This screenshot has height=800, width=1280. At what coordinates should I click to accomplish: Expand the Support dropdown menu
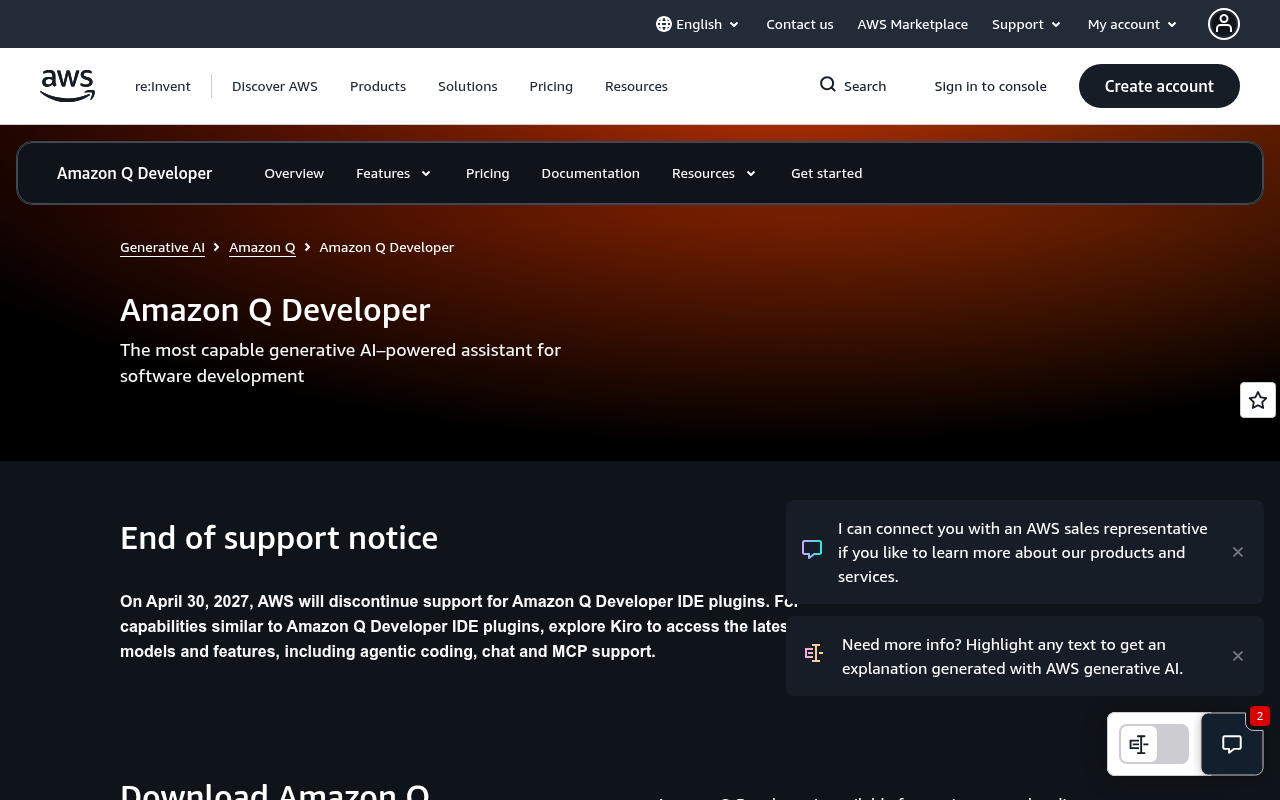(x=1027, y=24)
